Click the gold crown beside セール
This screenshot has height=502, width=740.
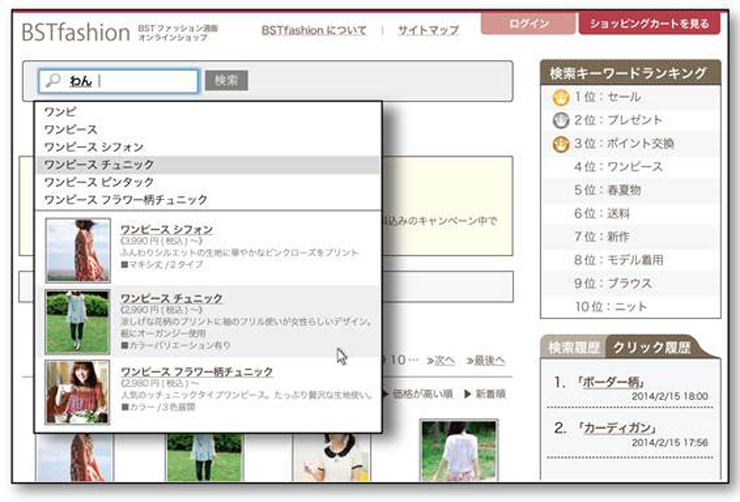560,98
